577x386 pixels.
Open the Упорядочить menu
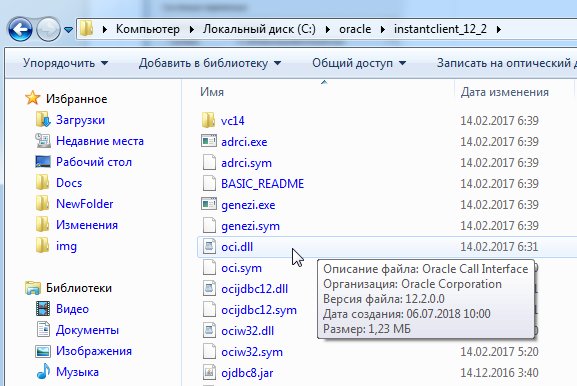pyautogui.click(x=66, y=63)
